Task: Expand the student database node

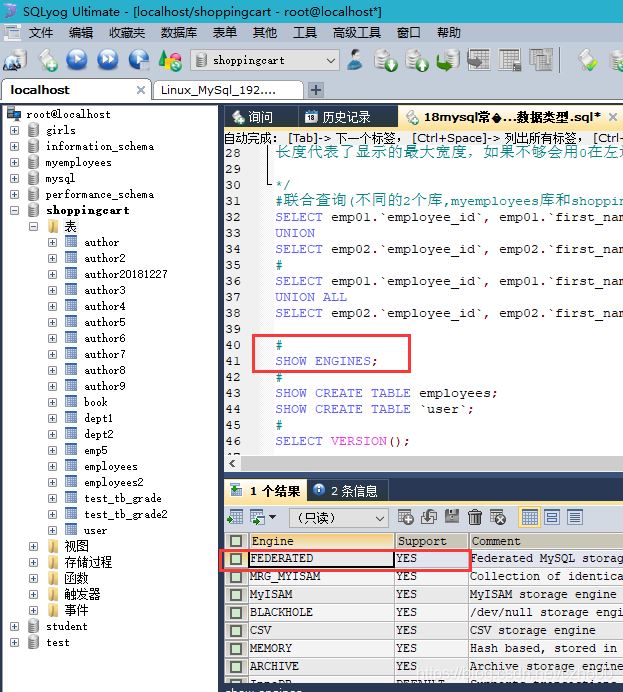Action: (14, 626)
